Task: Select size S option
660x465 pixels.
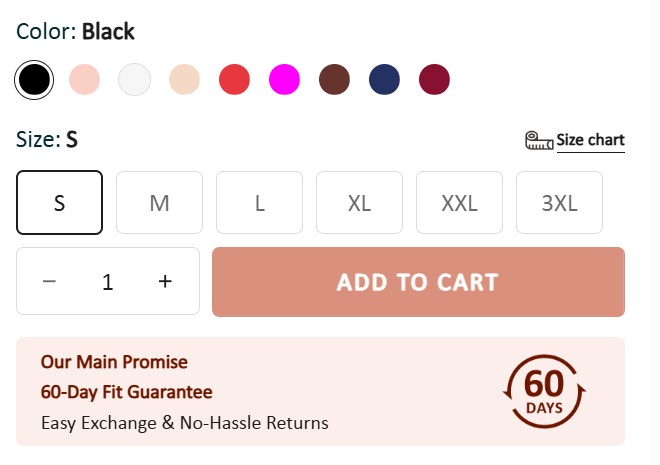Action: (x=59, y=203)
